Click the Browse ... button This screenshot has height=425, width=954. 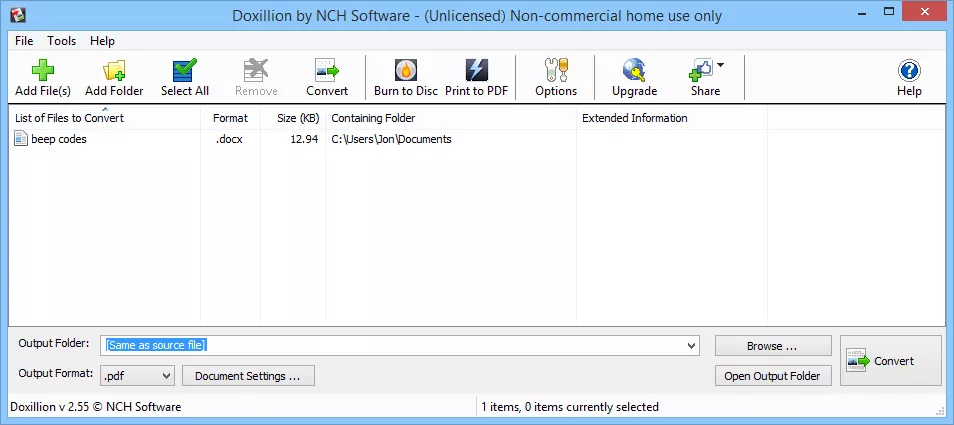tap(773, 346)
